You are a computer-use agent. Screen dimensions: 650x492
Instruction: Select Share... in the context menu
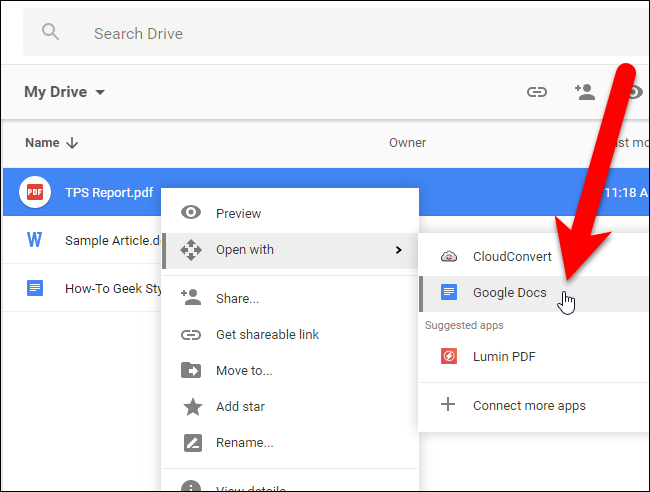[x=237, y=298]
